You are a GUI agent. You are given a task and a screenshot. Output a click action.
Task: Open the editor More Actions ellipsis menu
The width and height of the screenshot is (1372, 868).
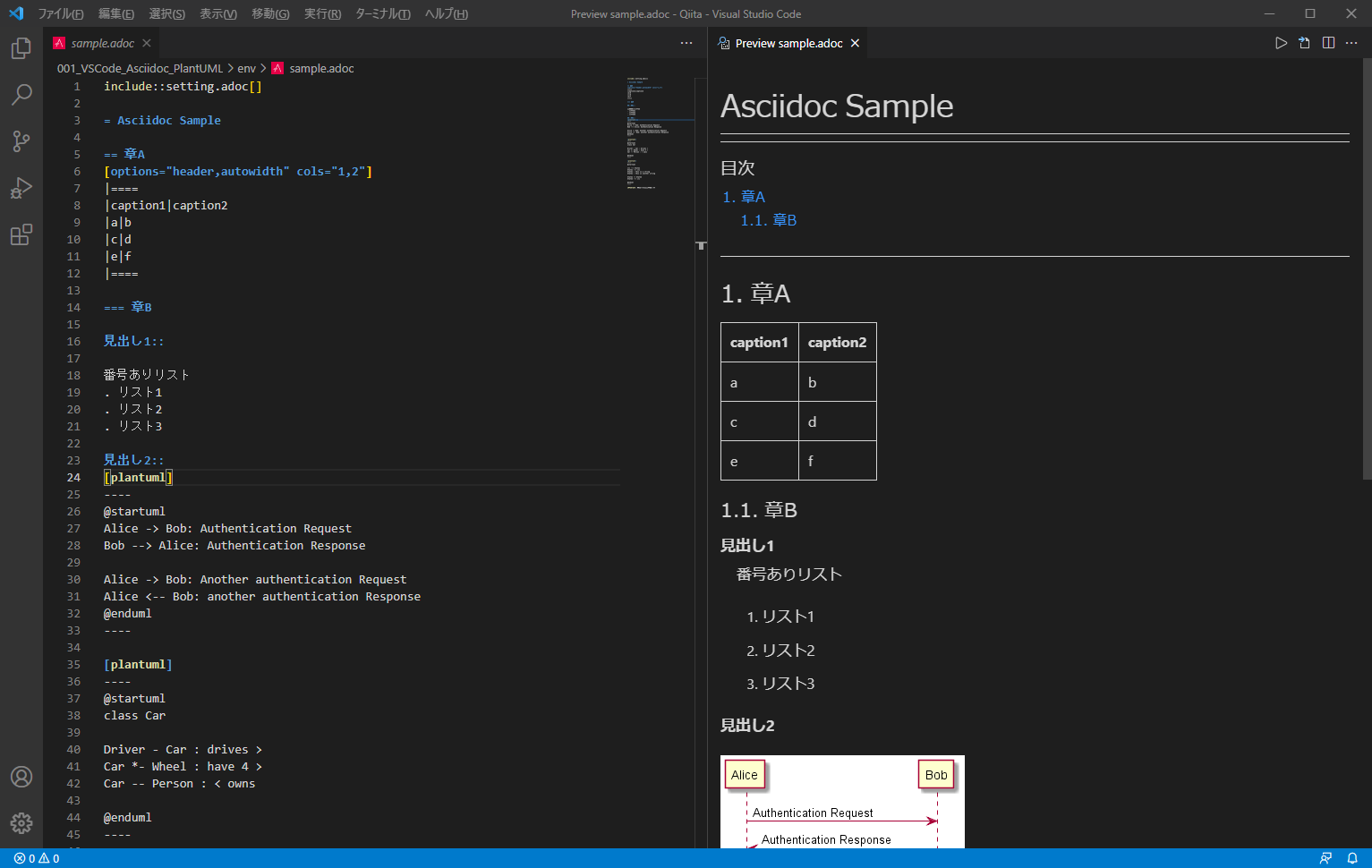point(686,43)
